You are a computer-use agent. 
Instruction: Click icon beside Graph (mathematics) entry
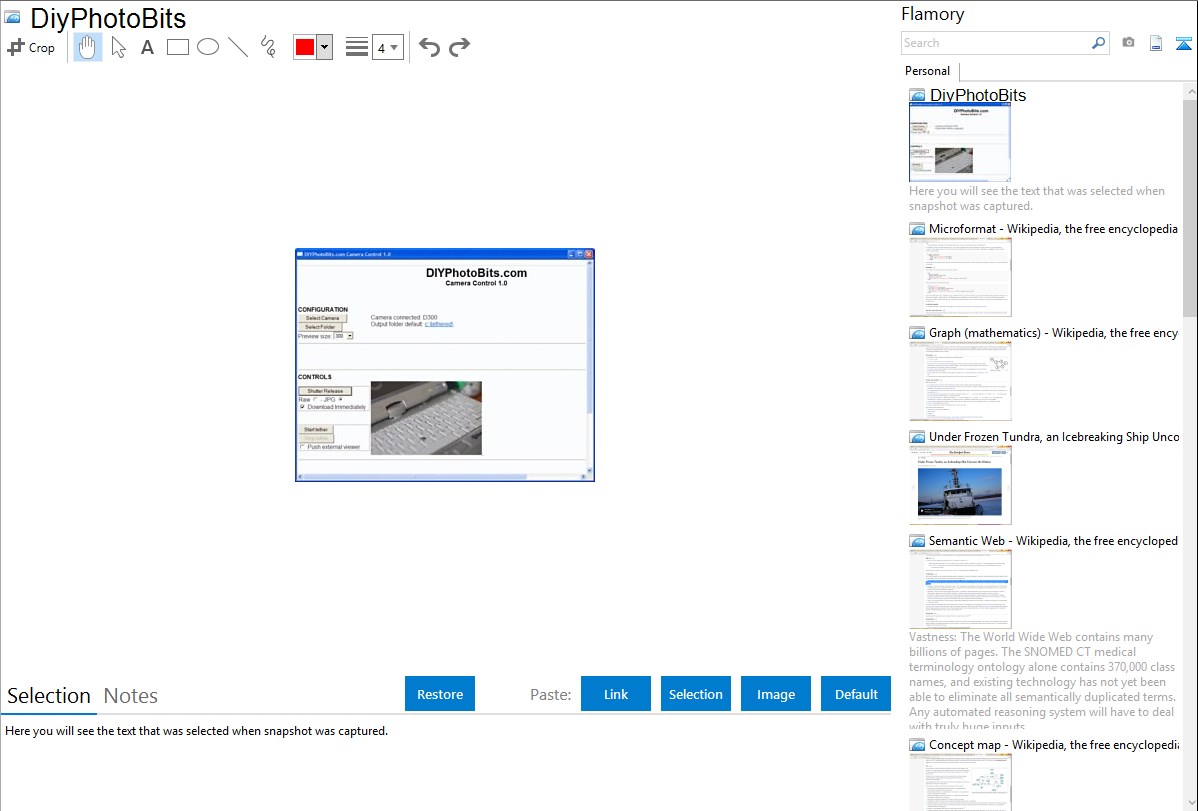pyautogui.click(x=918, y=333)
